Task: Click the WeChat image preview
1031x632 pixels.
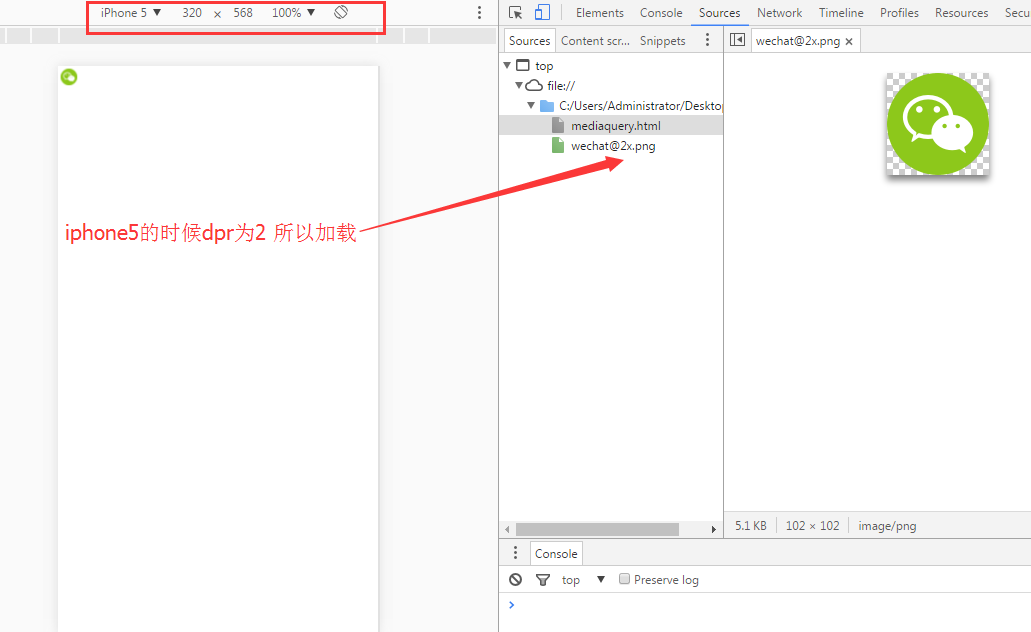Action: 938,124
